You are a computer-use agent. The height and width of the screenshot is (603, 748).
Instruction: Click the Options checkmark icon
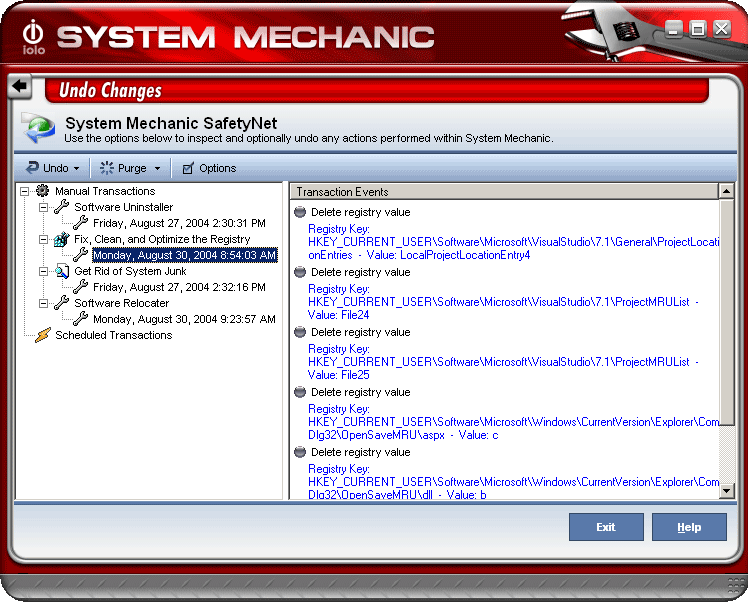click(x=188, y=168)
